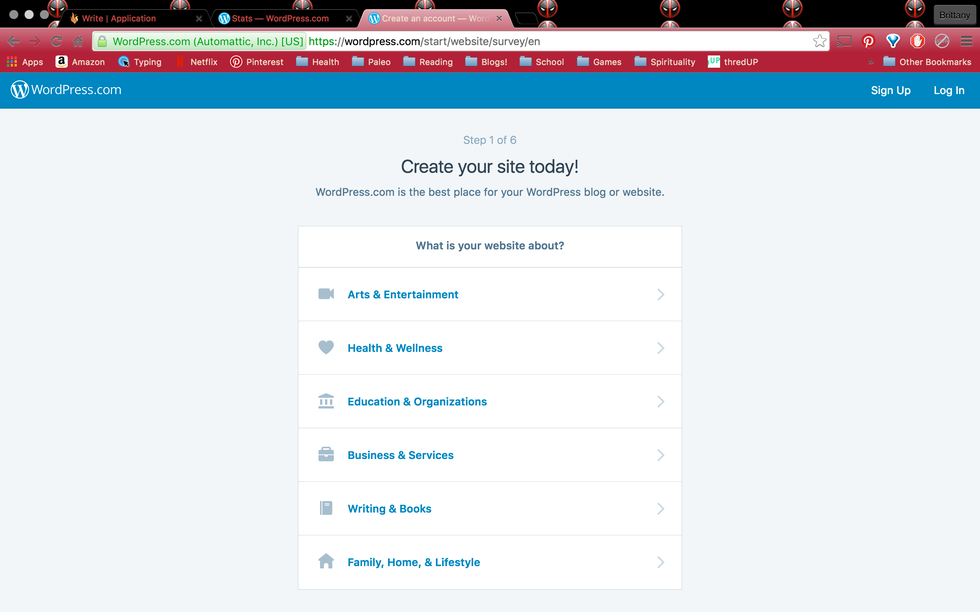Open the Netflix bookmark
Viewport: 980px width, 612px height.
[197, 62]
